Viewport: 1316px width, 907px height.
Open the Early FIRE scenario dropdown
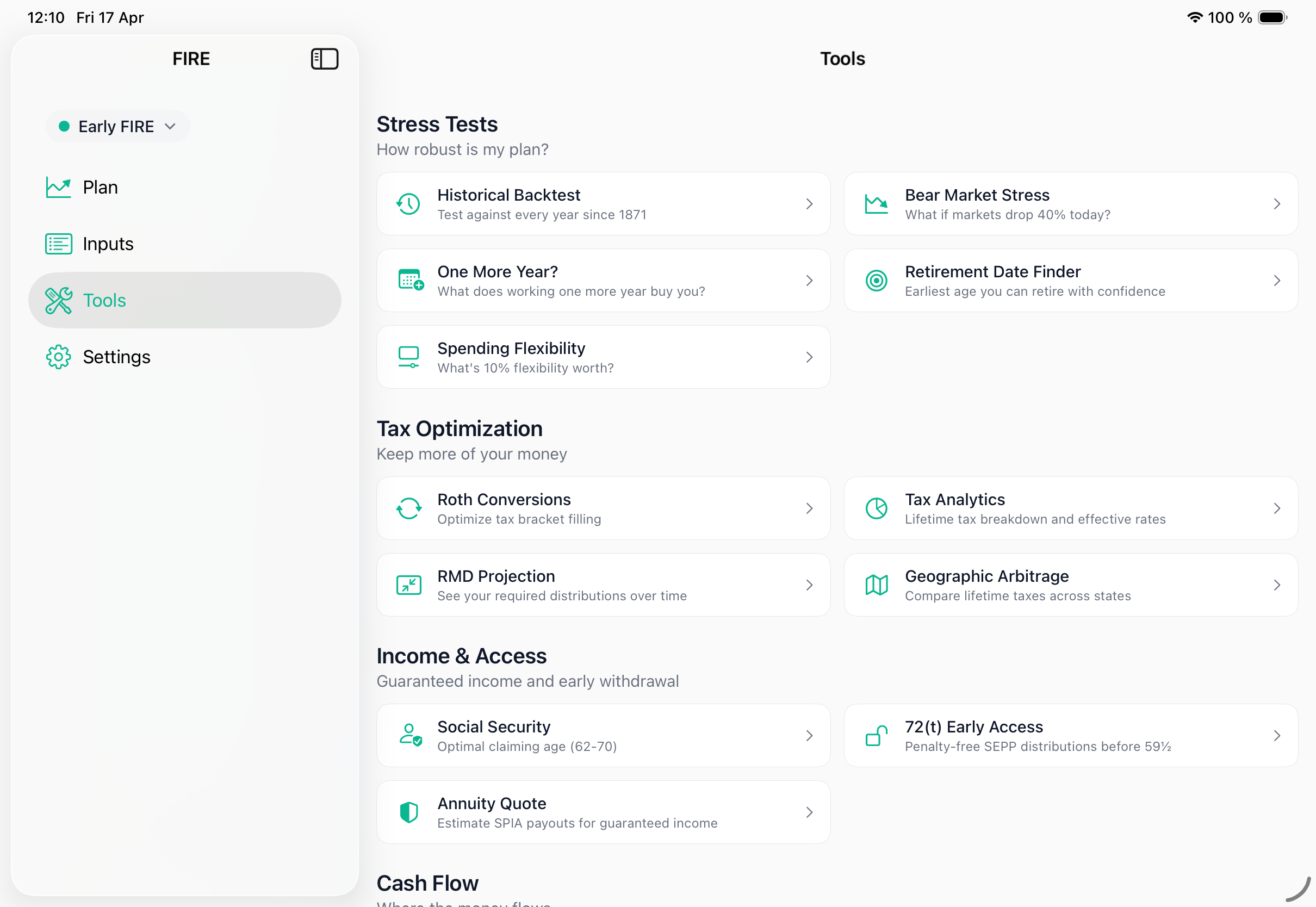pyautogui.click(x=117, y=126)
